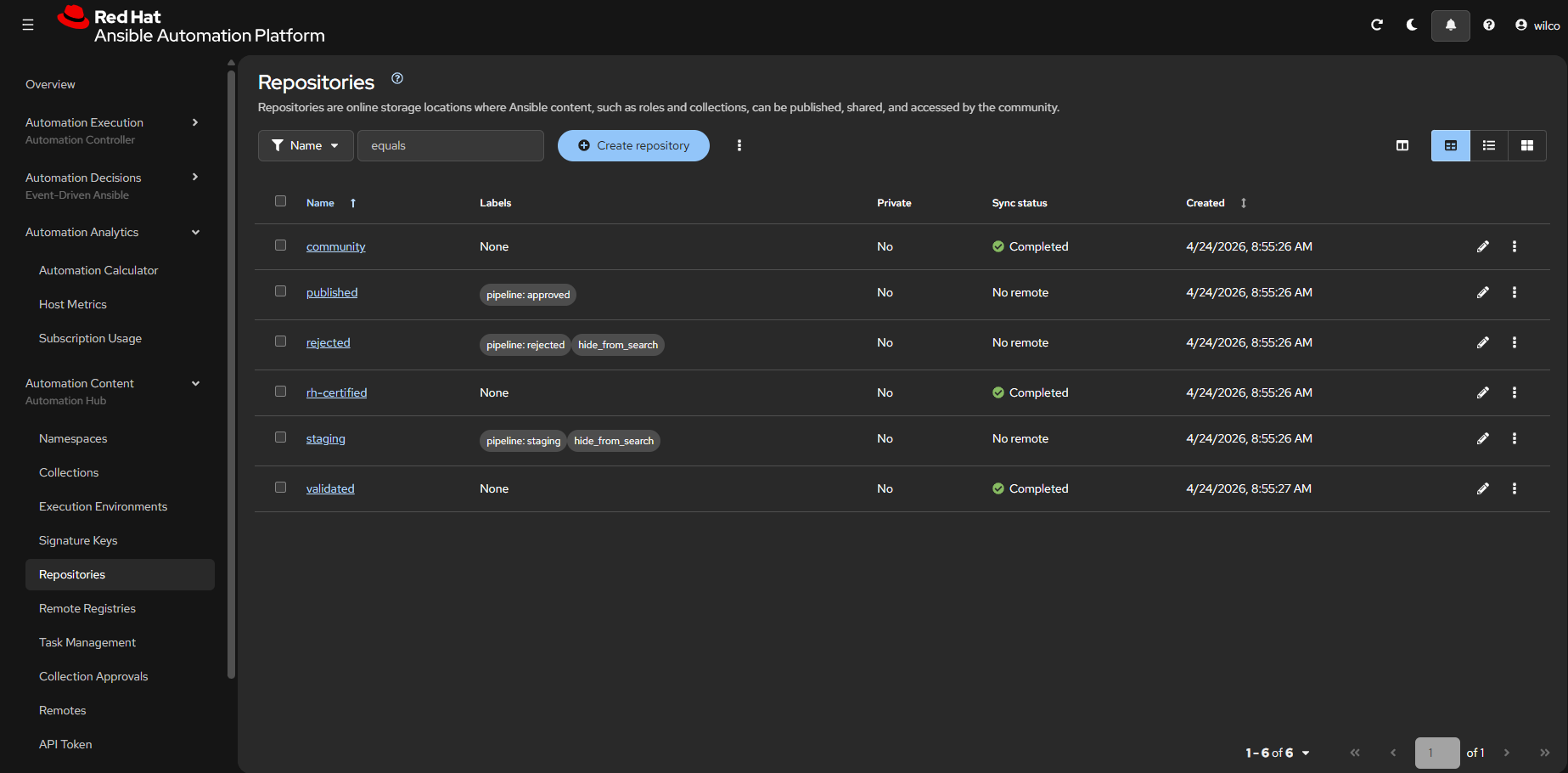Open kebab menu for staging row

tap(1515, 438)
